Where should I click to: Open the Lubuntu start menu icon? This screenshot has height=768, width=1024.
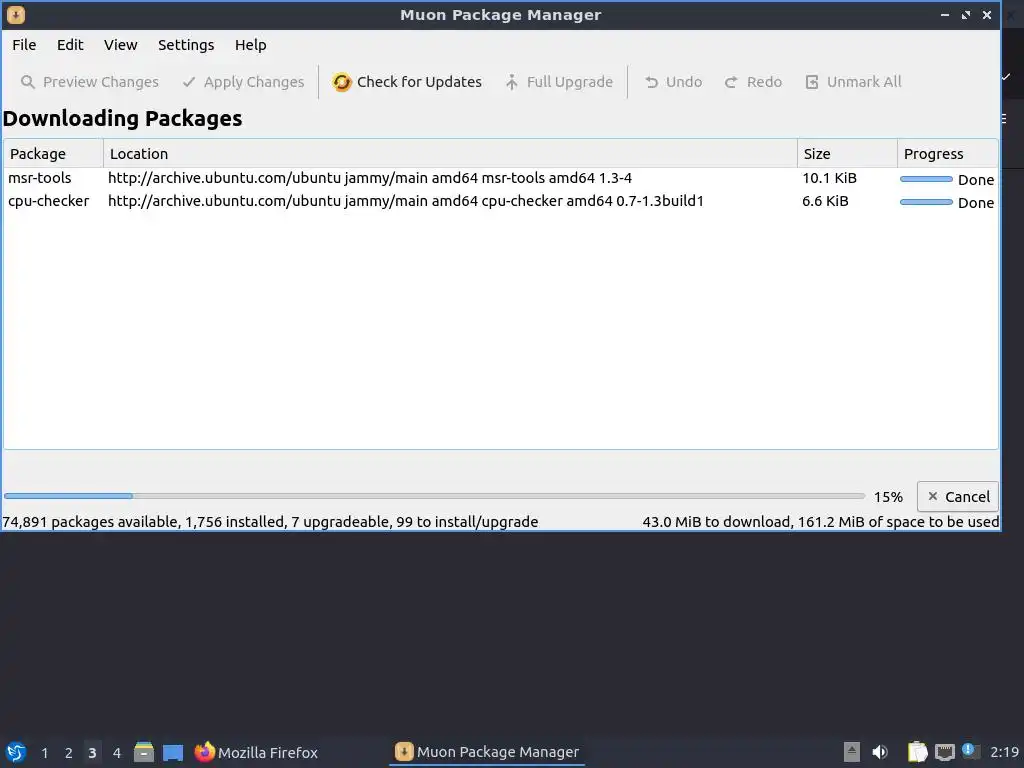(x=16, y=752)
